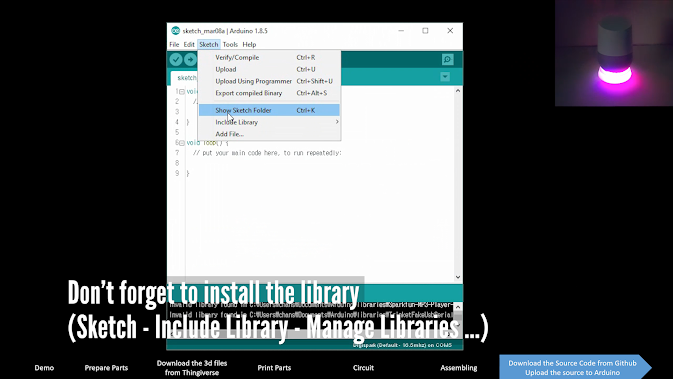
Task: Click the Verify checkmark toolbar button
Action: coord(176,59)
